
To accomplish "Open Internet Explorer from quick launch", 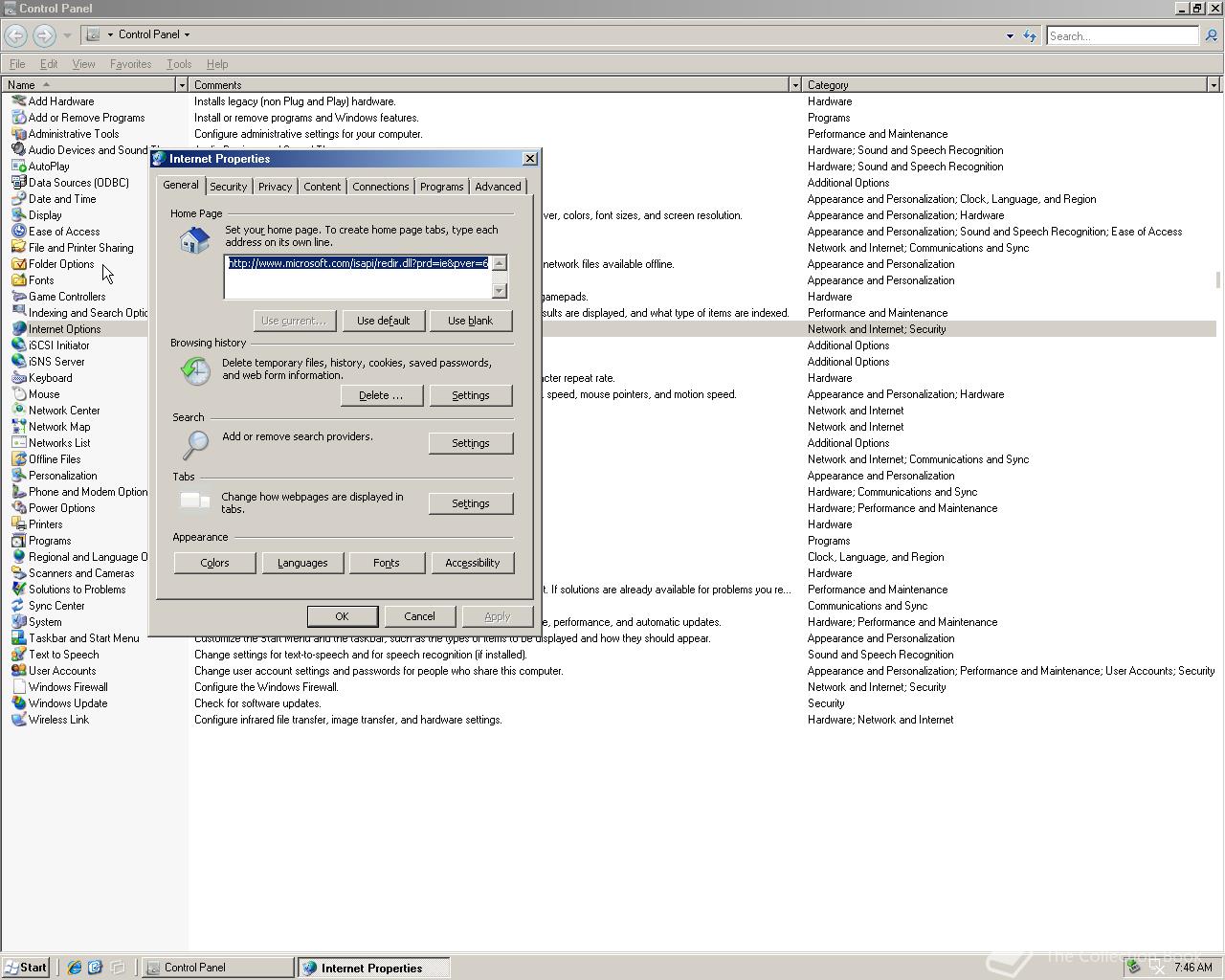I will [x=74, y=968].
